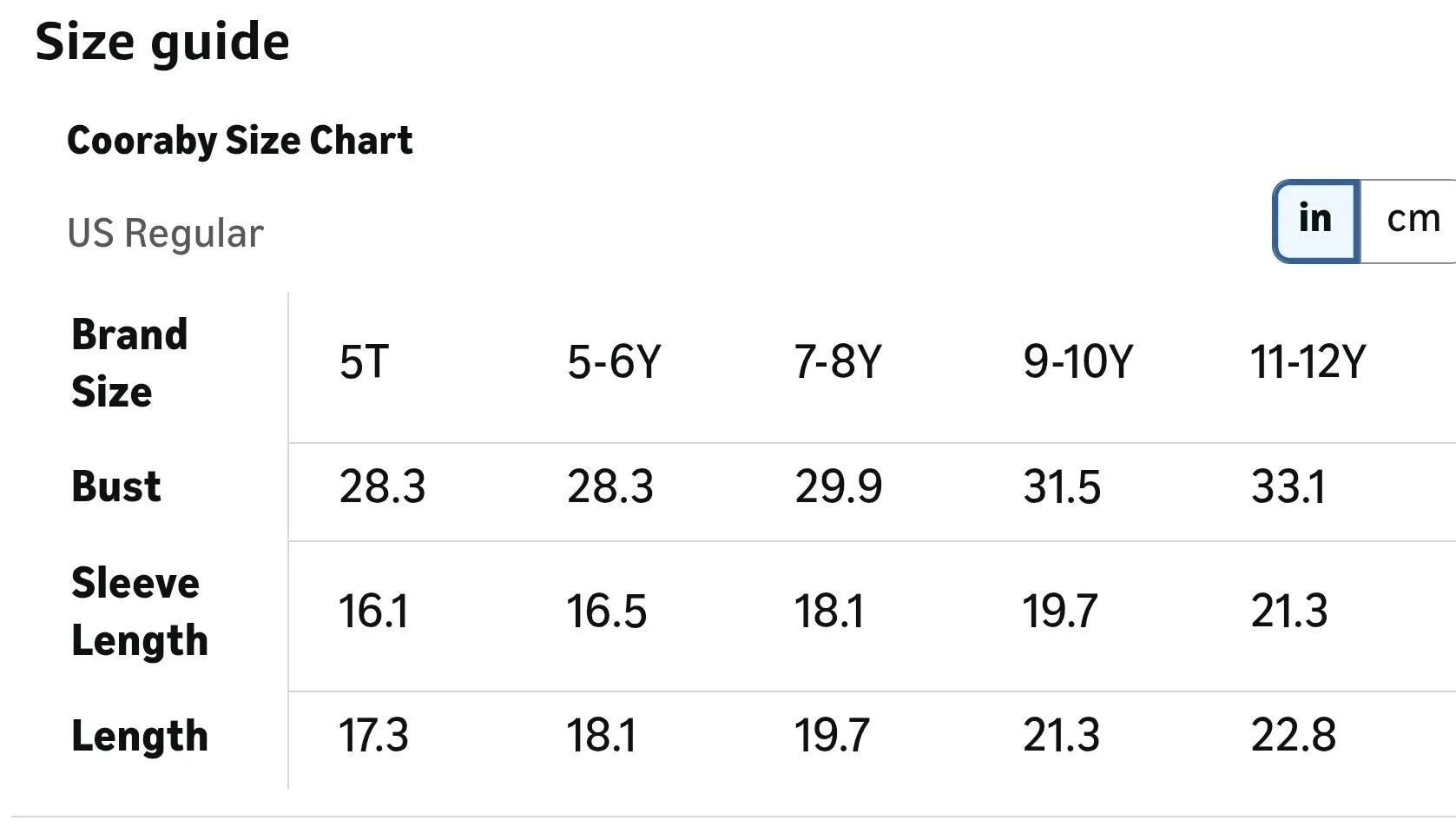Select the 5-6Y size column header
The width and height of the screenshot is (1456, 827).
pos(614,362)
